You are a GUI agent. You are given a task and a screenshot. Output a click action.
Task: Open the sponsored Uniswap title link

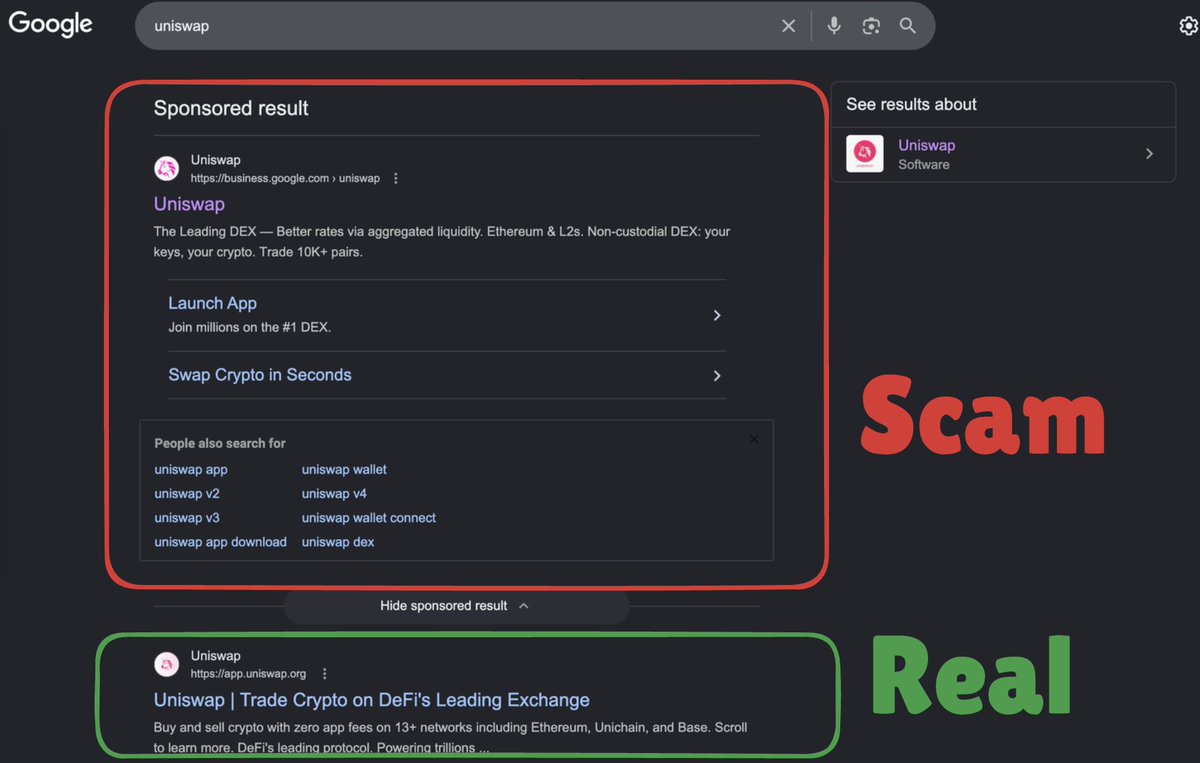[x=189, y=204]
